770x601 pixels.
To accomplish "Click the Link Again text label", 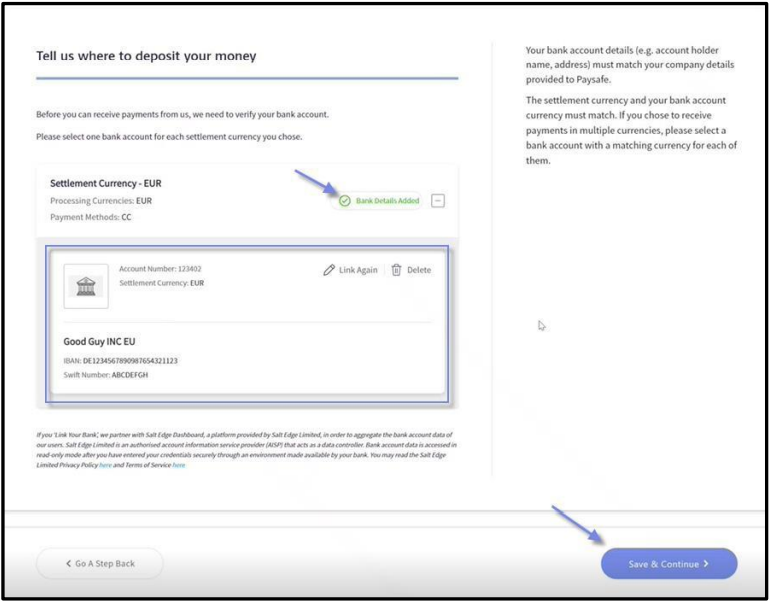I will coord(358,270).
